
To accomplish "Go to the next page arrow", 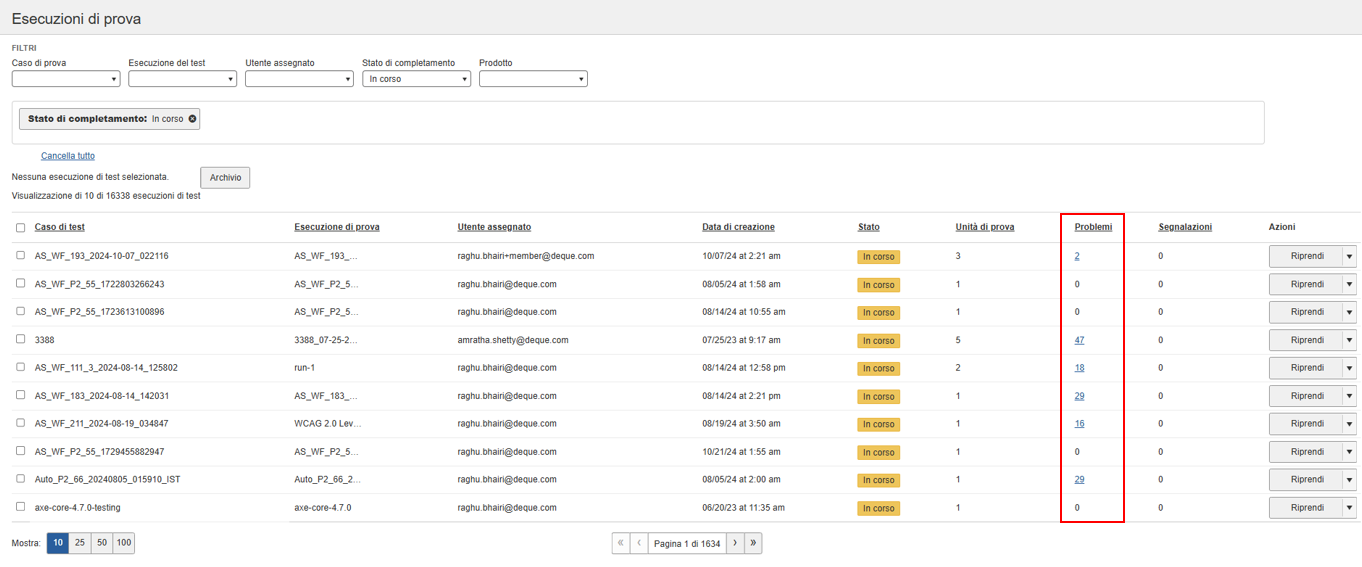I will (x=735, y=543).
